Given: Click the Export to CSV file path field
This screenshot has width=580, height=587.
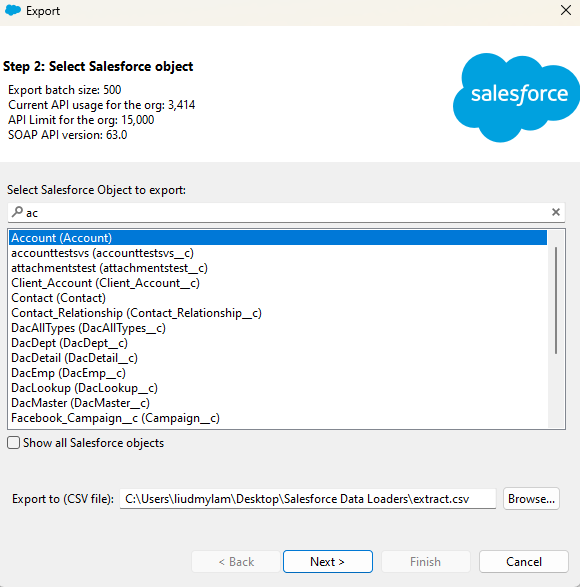Looking at the screenshot, I should pyautogui.click(x=307, y=499).
